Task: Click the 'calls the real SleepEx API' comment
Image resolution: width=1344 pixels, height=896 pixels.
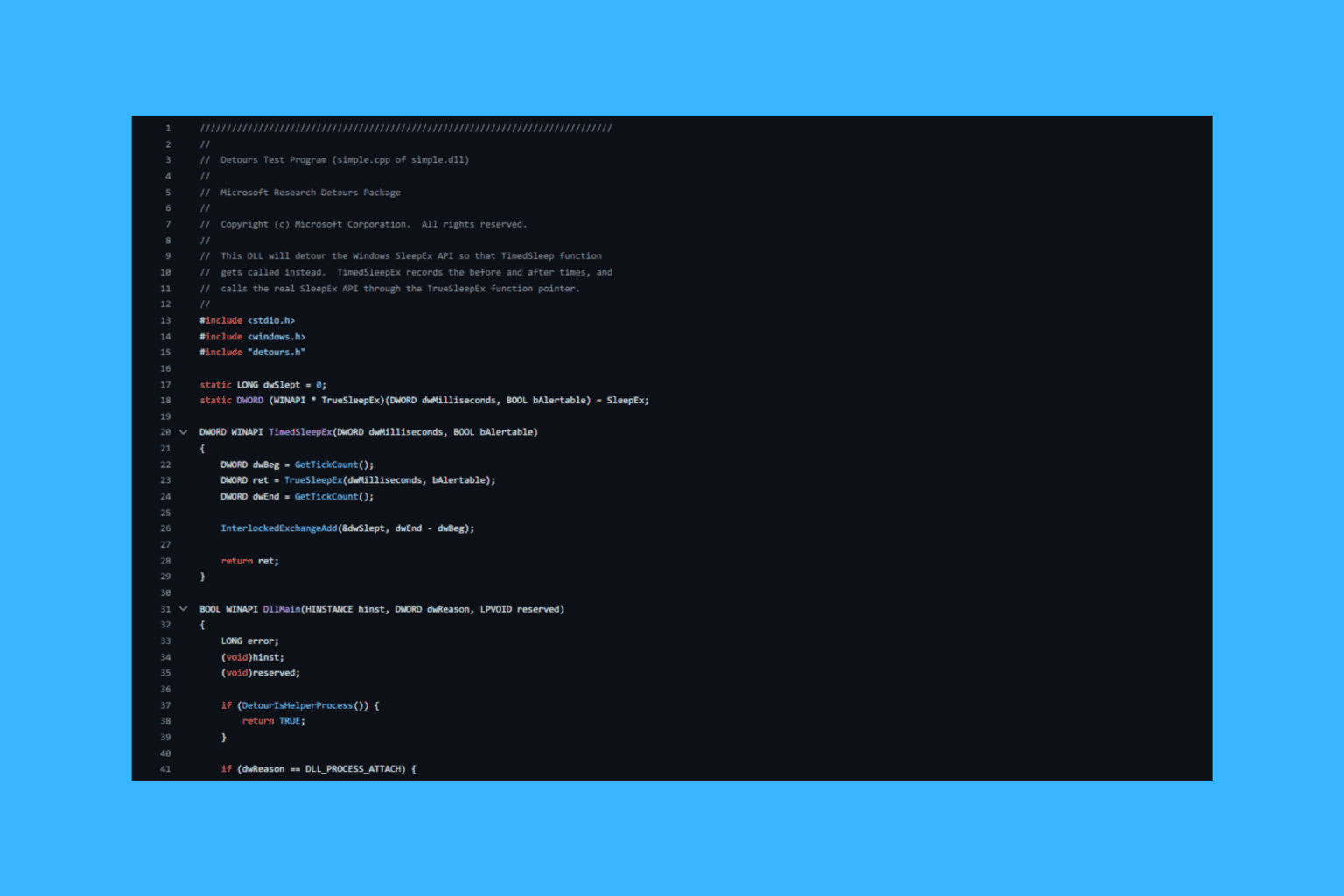Action: click(389, 289)
